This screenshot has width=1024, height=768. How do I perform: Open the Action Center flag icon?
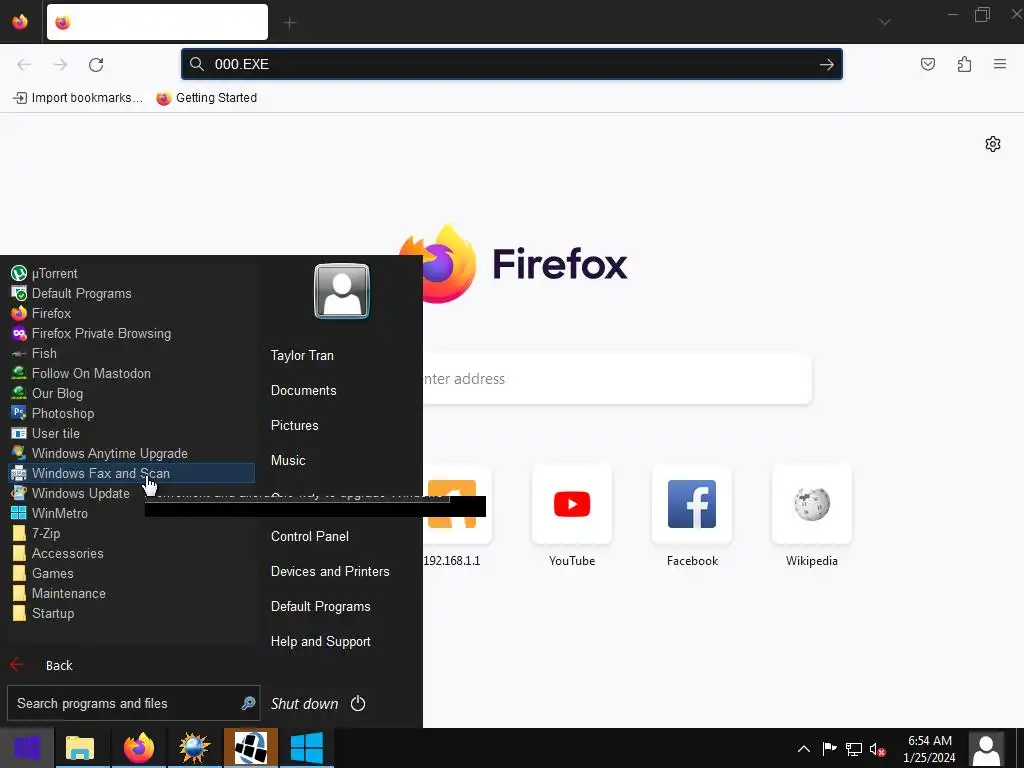(x=829, y=748)
